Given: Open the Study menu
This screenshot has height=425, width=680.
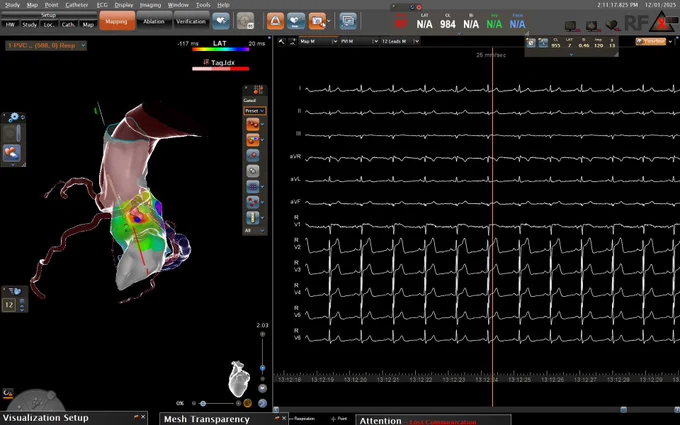Looking at the screenshot, I should tap(12, 5).
